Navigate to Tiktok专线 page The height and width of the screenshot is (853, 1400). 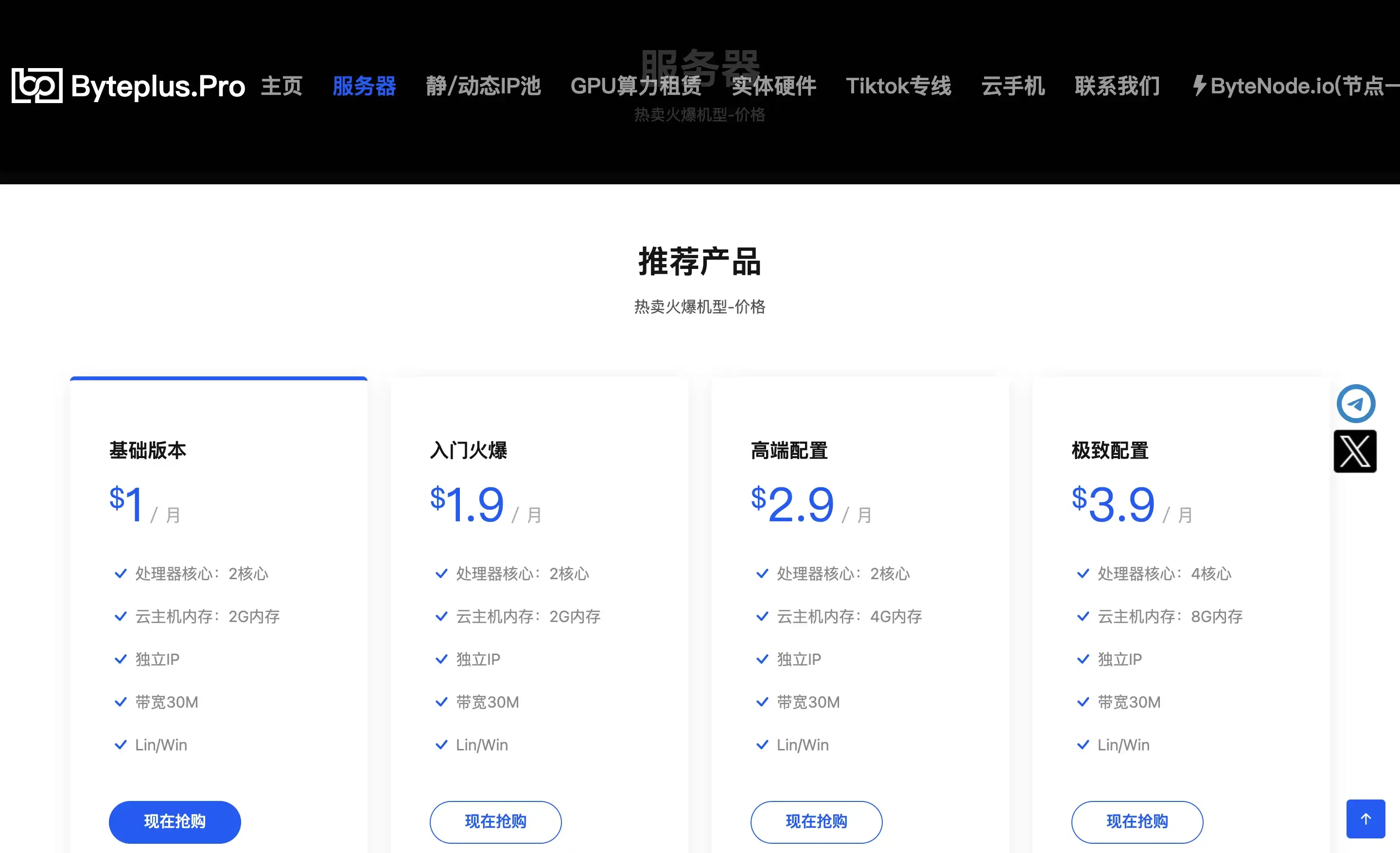tap(898, 86)
